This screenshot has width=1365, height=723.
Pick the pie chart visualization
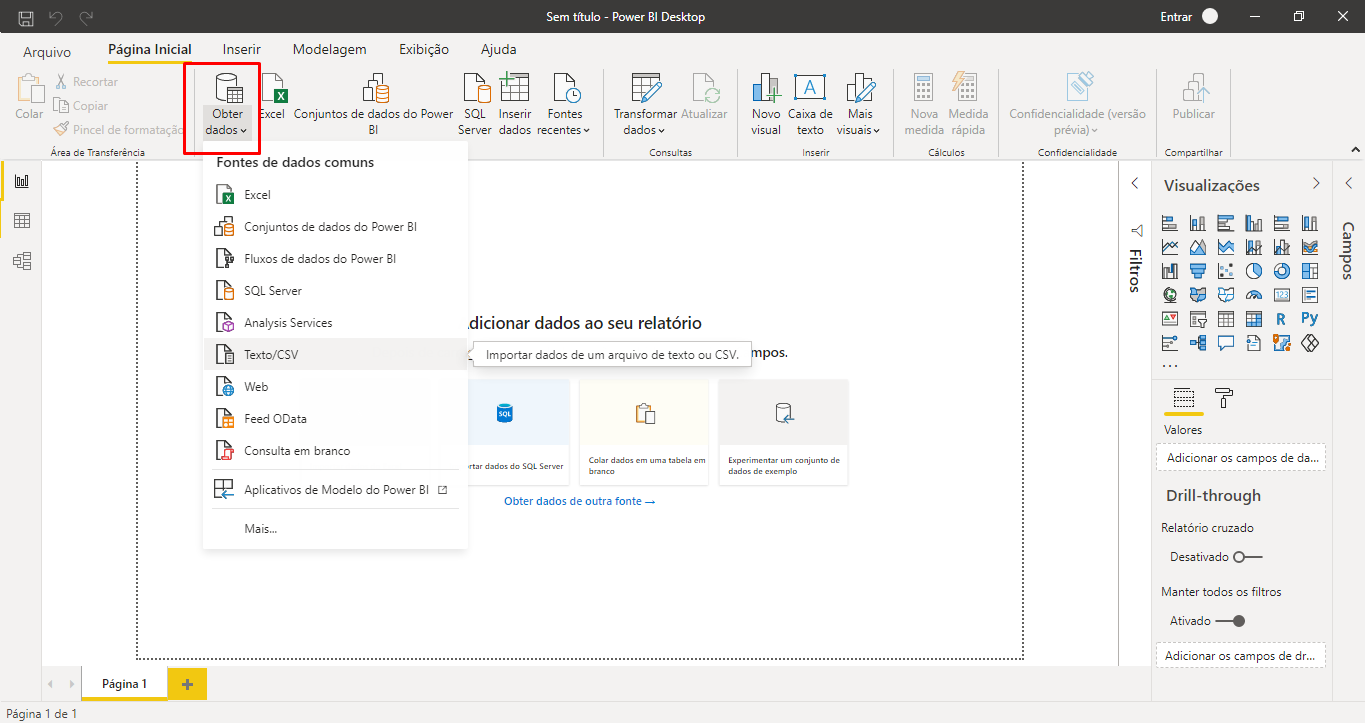(1254, 270)
